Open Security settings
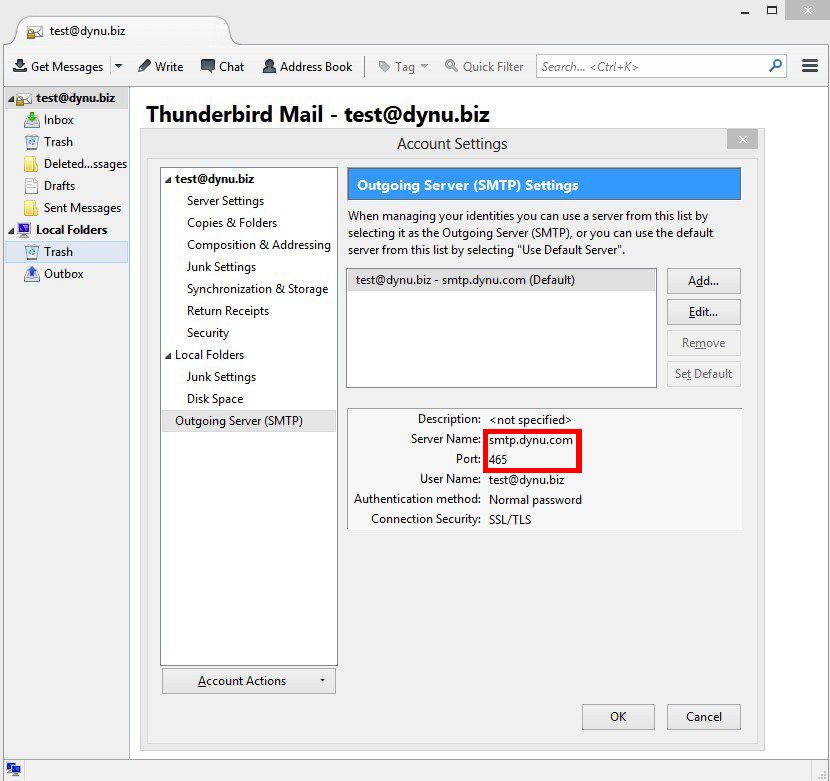Viewport: 830px width, 781px height. tap(208, 333)
